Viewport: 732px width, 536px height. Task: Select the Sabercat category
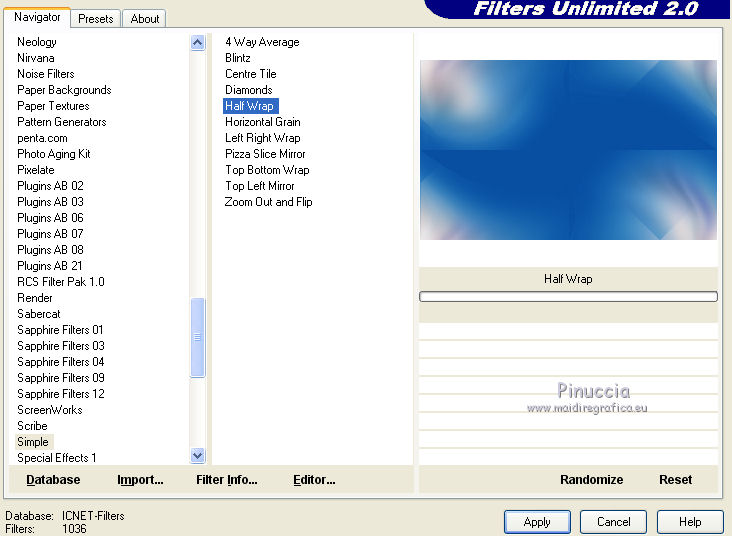click(x=39, y=314)
